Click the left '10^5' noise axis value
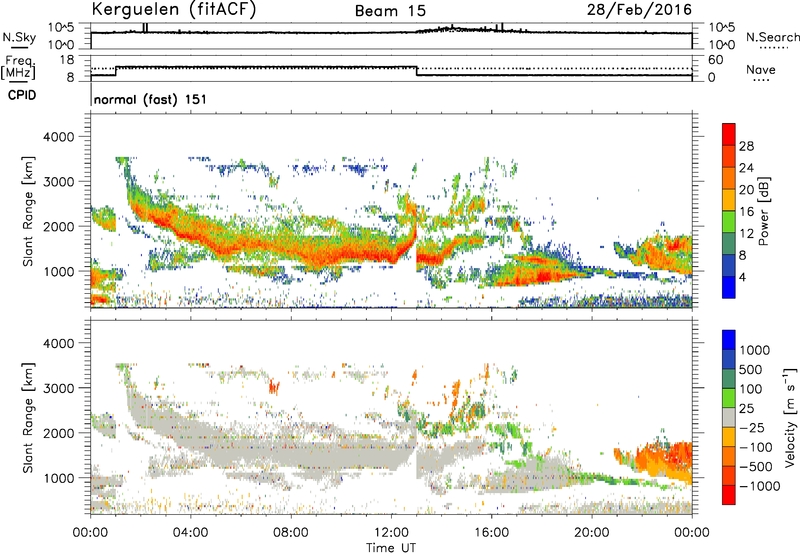Viewport: 800px width, 554px height. [x=61, y=27]
